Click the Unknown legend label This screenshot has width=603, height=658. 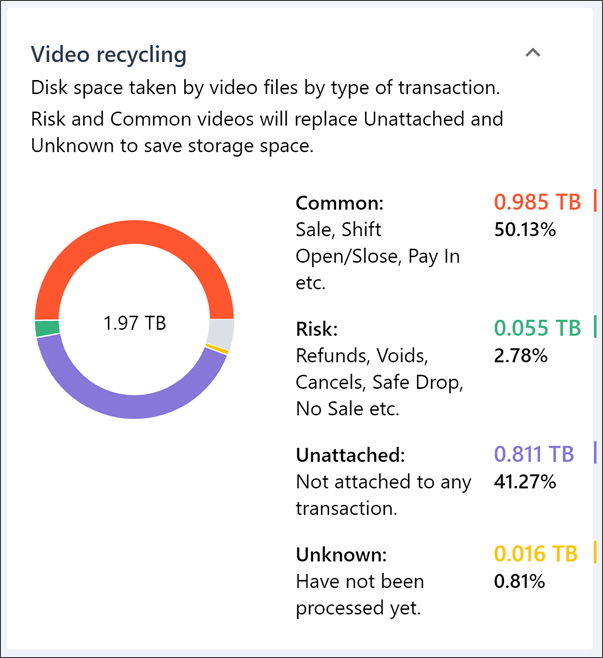(x=341, y=554)
